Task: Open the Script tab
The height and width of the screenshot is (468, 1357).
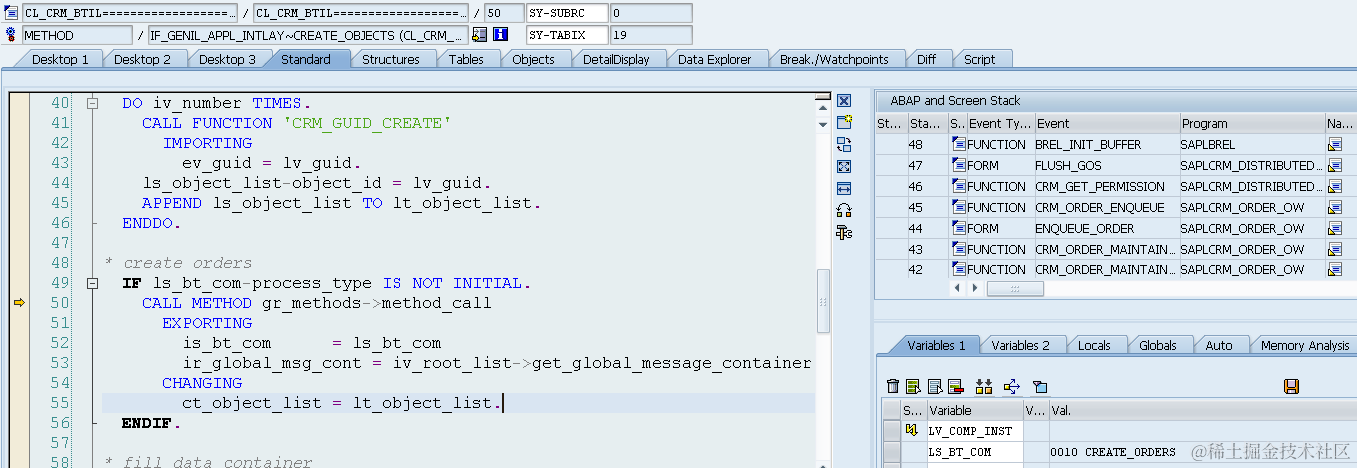Action: 979,59
